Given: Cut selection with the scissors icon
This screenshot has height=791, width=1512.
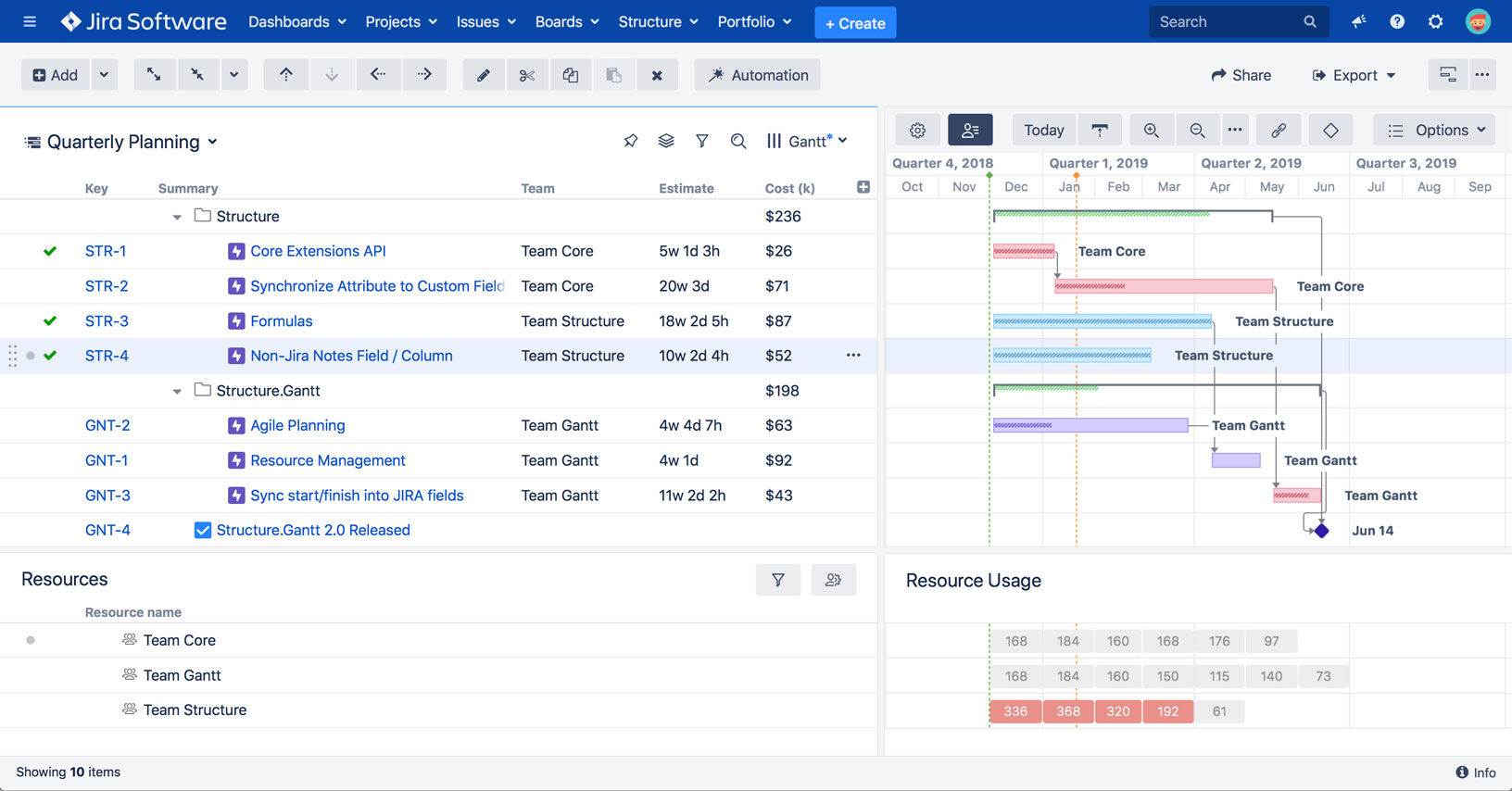Looking at the screenshot, I should point(527,75).
